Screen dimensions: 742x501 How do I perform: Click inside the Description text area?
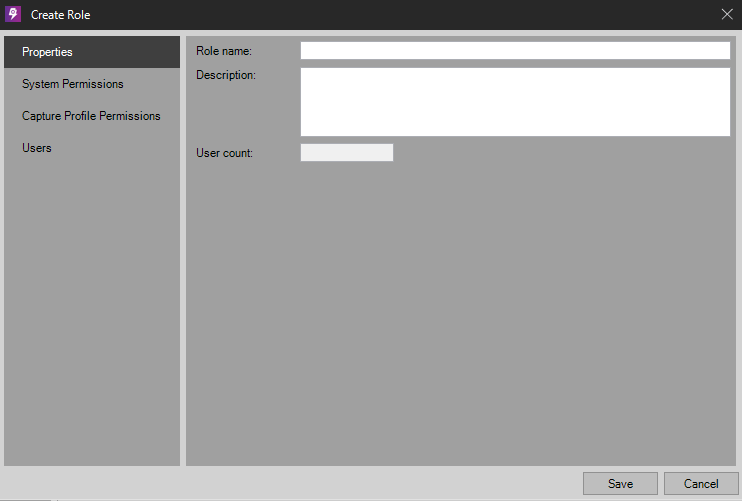point(515,102)
